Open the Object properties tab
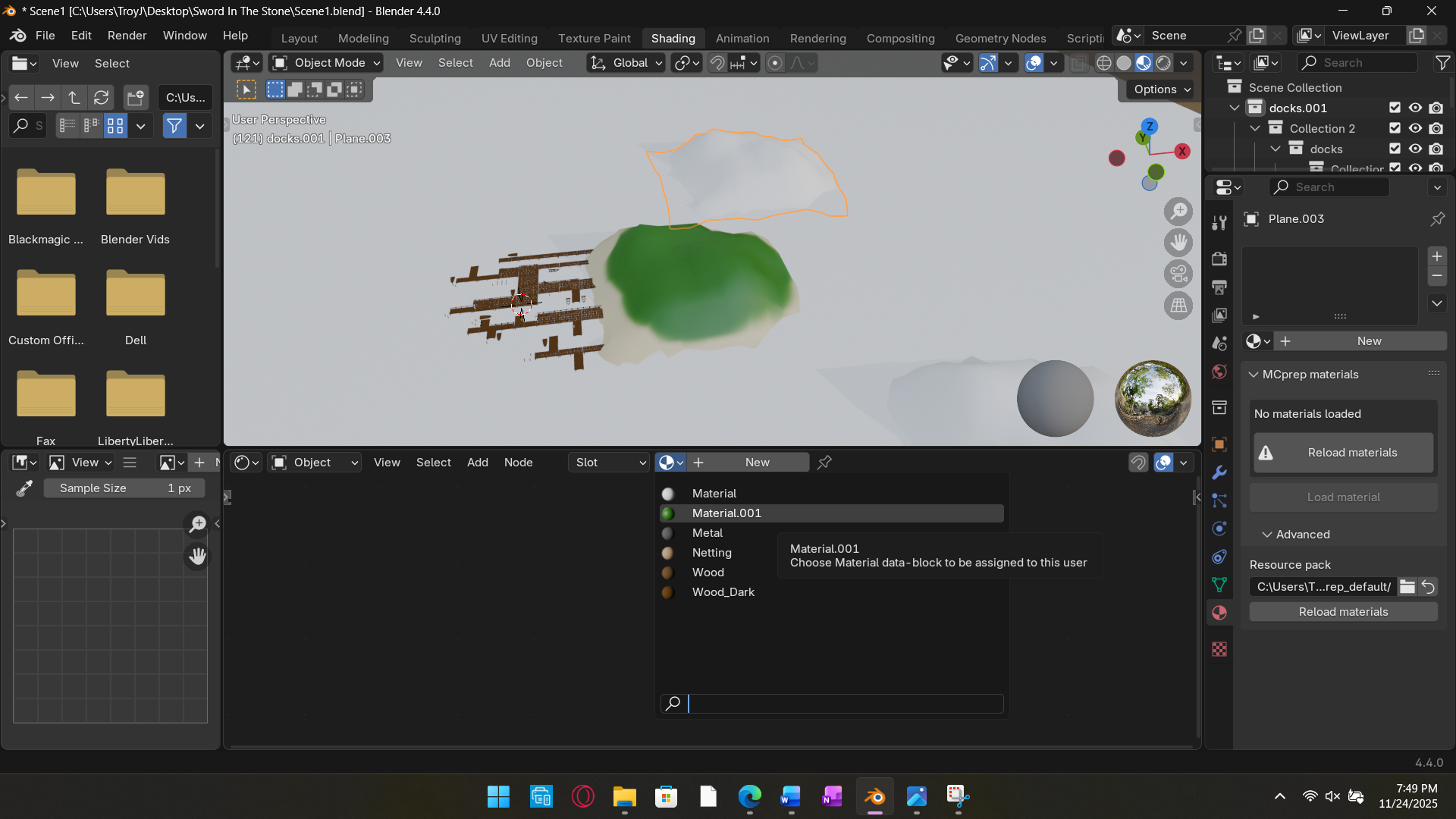 tap(1219, 444)
